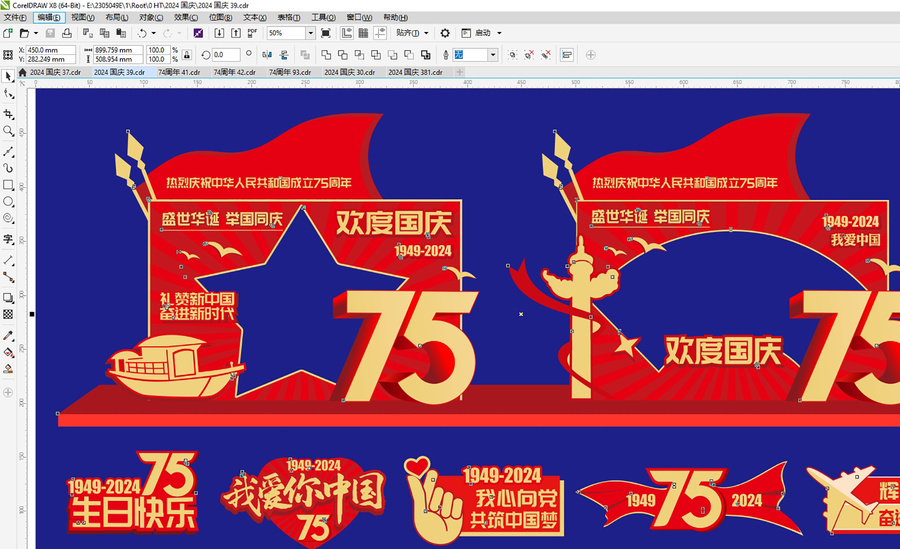This screenshot has width=900, height=549.
Task: Click the new document tab plus button
Action: 459,72
